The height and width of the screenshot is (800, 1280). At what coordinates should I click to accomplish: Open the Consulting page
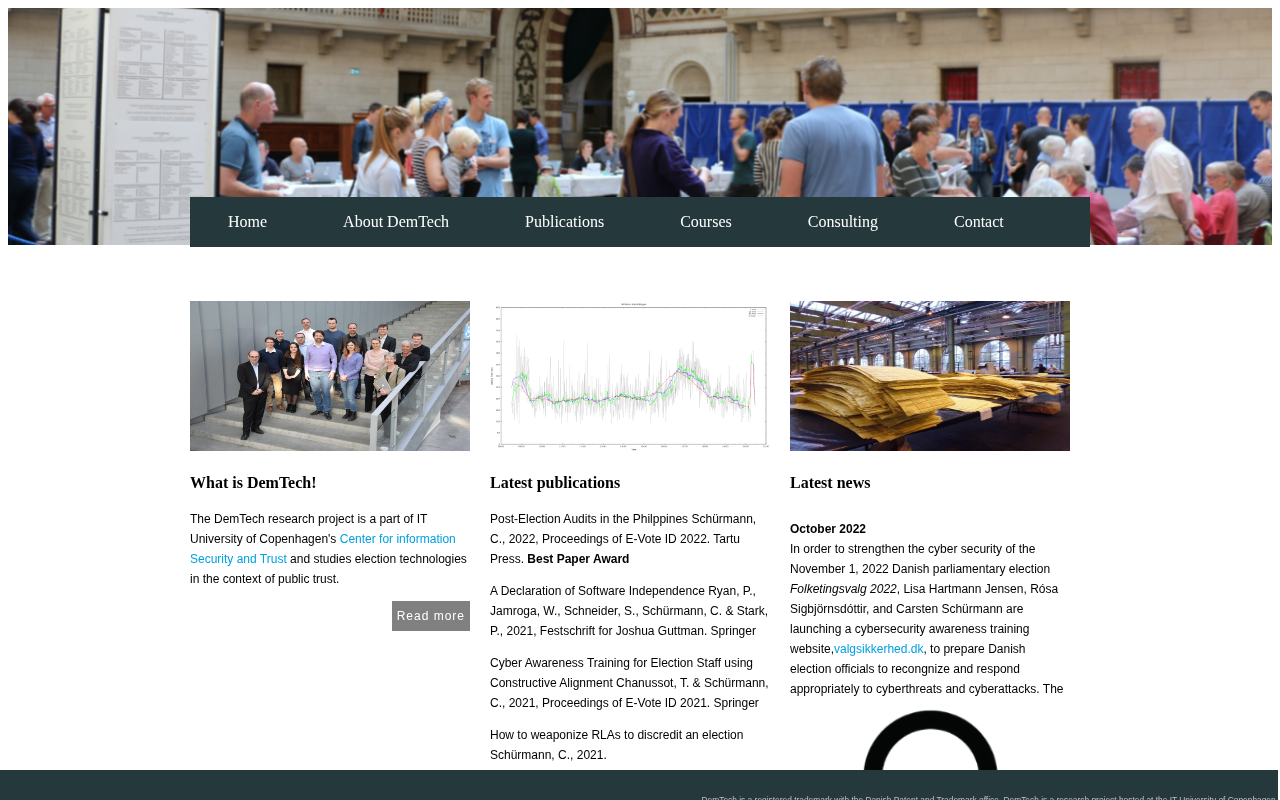pyautogui.click(x=843, y=222)
